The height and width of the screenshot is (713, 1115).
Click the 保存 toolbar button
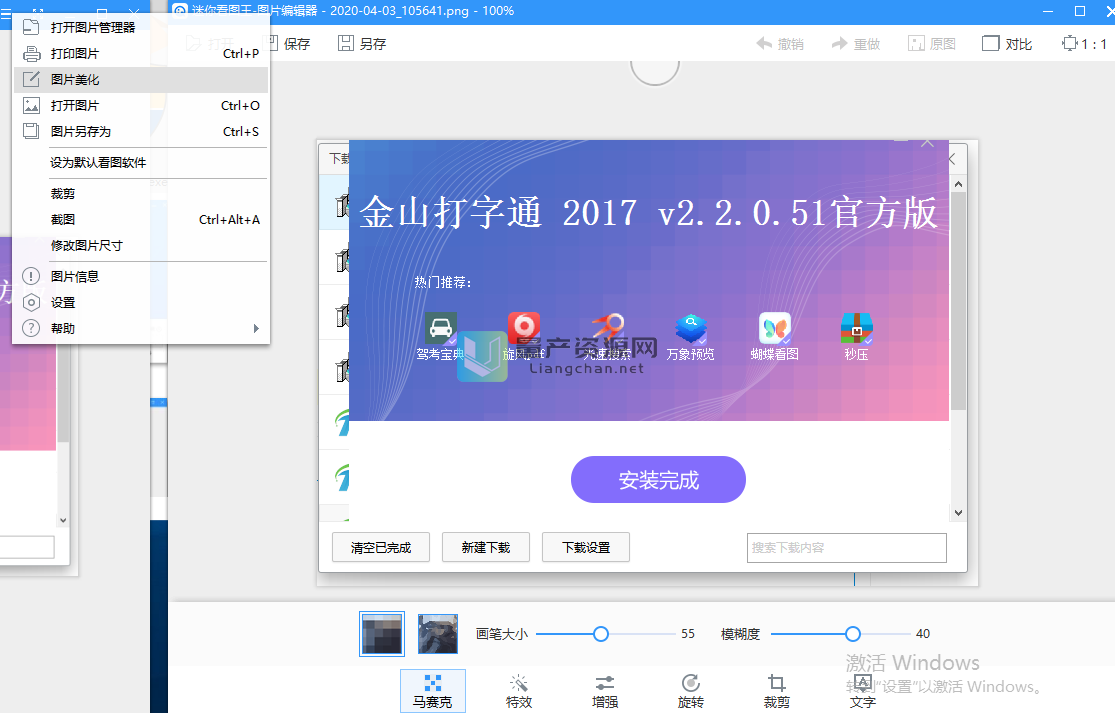(x=289, y=44)
